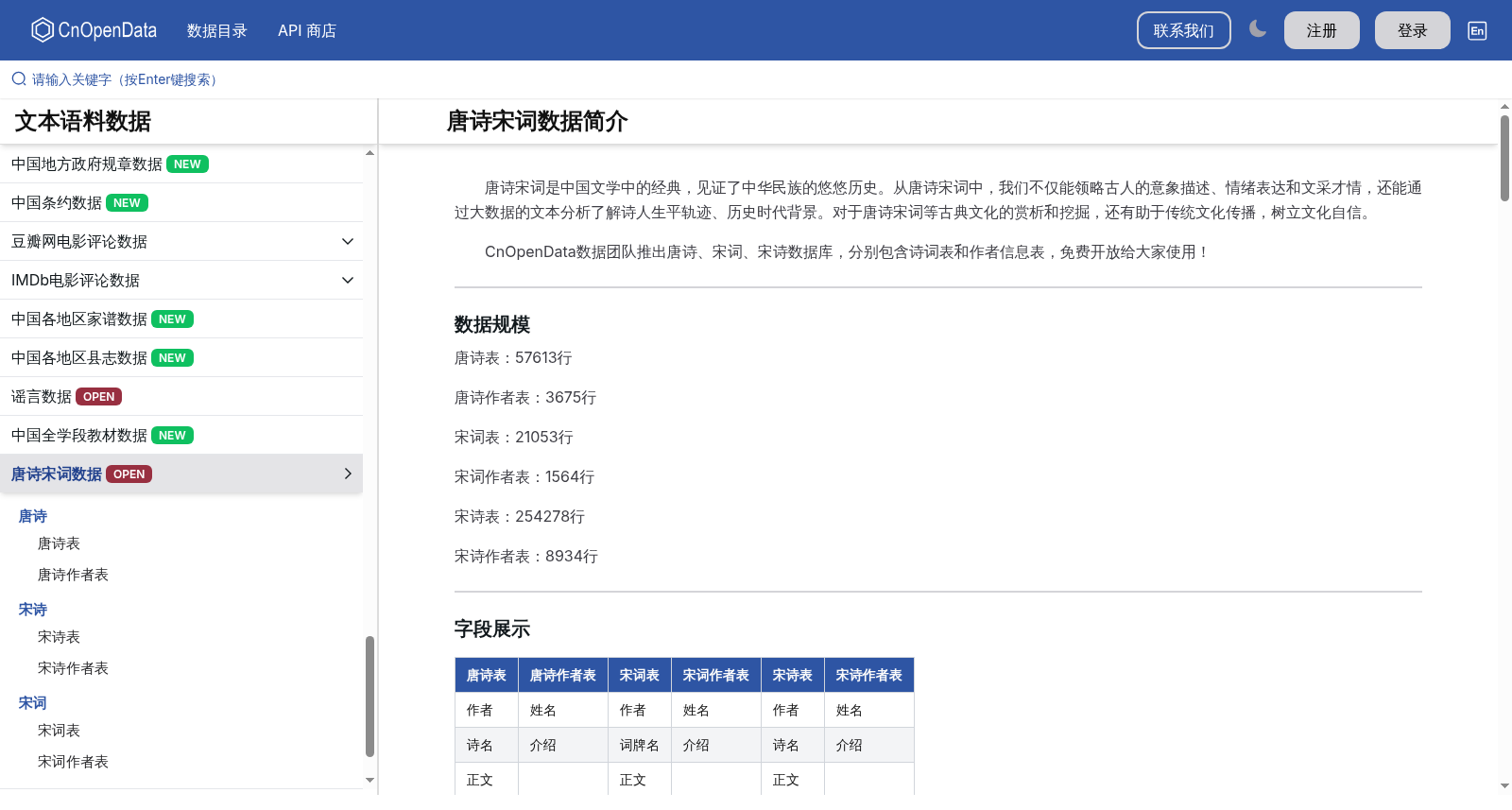This screenshot has height=810, width=1512.
Task: Open 中国全学段教材数据 item
Action: pyautogui.click(x=181, y=435)
